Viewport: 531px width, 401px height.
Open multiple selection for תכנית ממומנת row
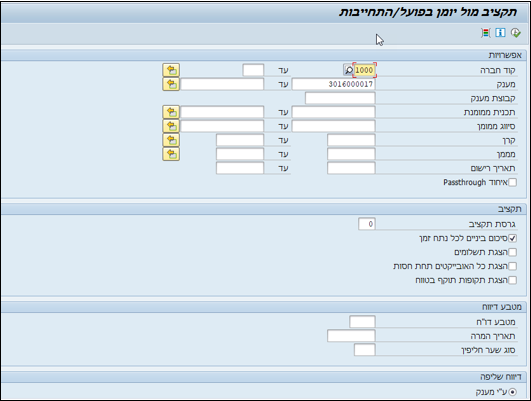pyautogui.click(x=171, y=112)
